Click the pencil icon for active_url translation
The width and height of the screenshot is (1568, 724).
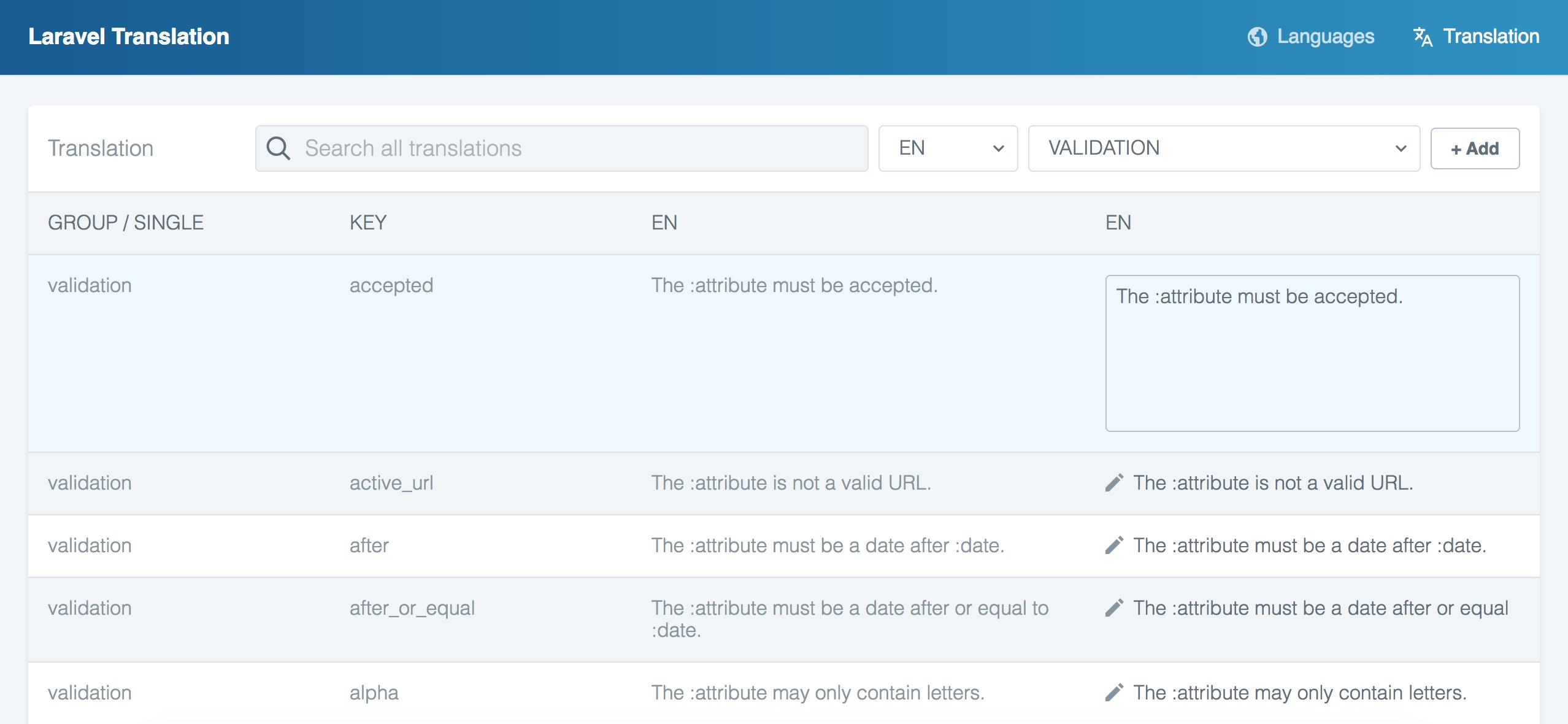click(1113, 483)
